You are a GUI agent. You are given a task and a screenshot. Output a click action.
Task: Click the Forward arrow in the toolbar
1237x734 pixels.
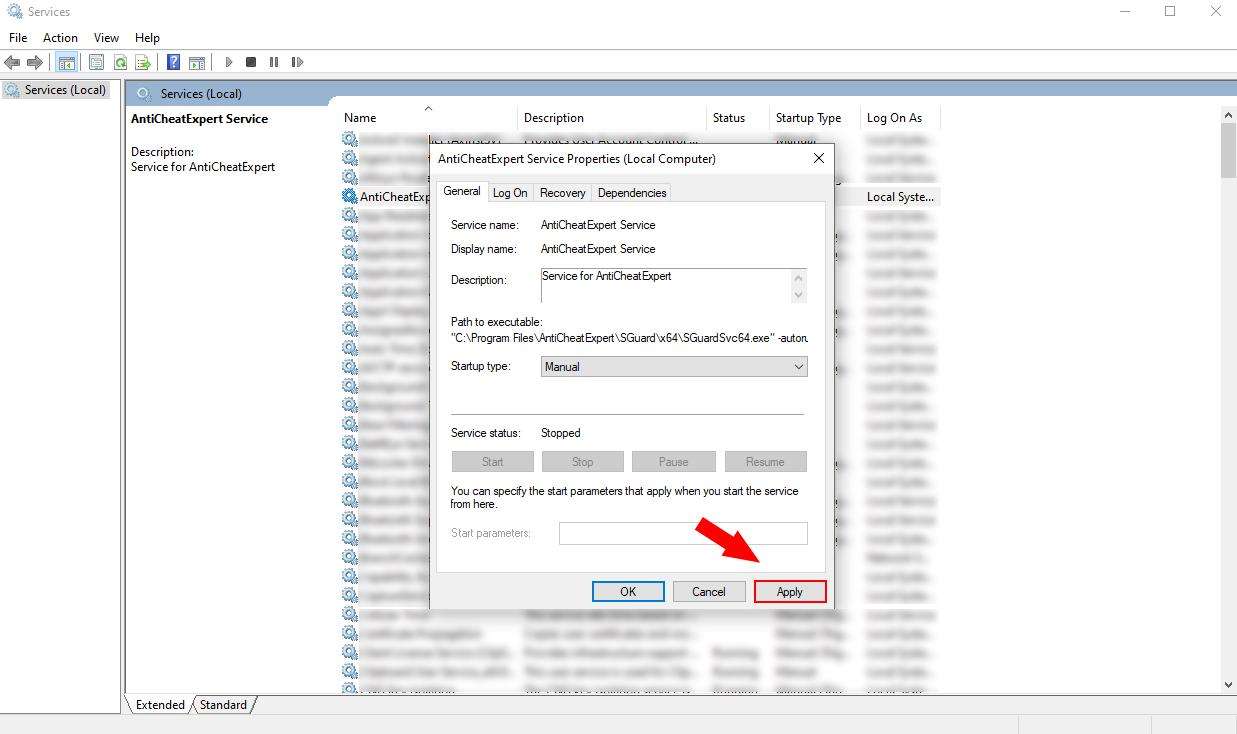[35, 62]
